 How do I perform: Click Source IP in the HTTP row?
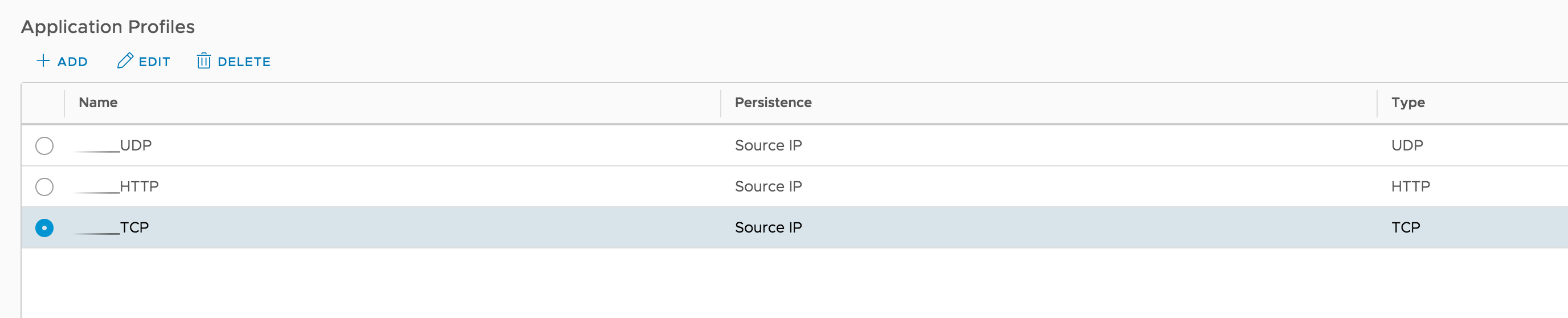[x=768, y=186]
